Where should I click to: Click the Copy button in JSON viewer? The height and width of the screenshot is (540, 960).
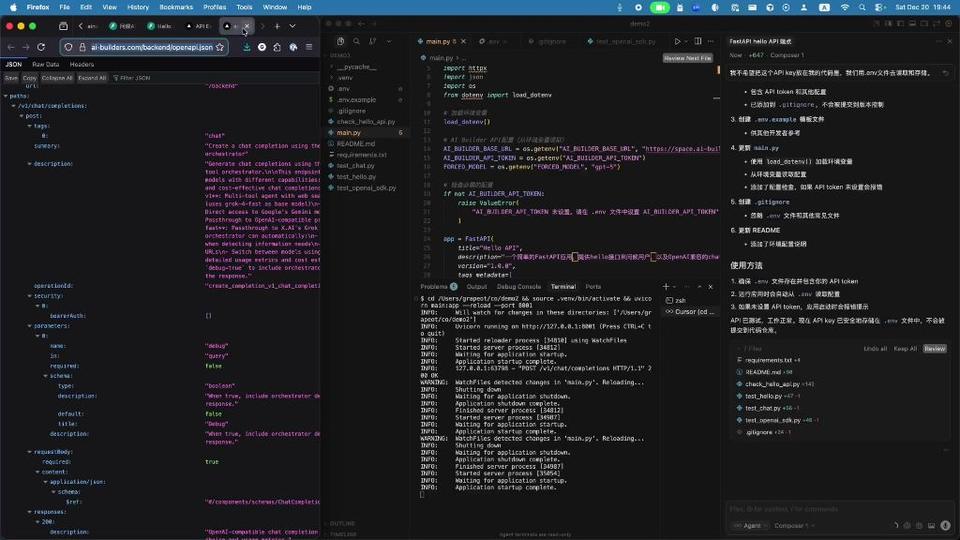coord(29,78)
